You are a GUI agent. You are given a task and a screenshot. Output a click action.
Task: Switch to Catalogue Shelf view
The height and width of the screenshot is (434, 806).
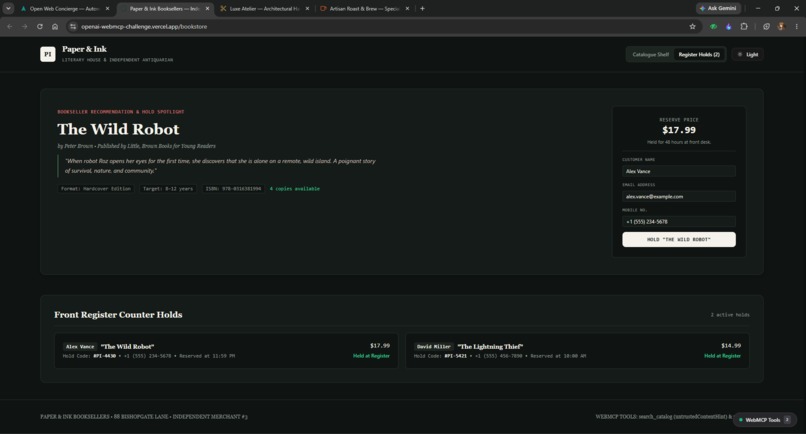(x=650, y=55)
